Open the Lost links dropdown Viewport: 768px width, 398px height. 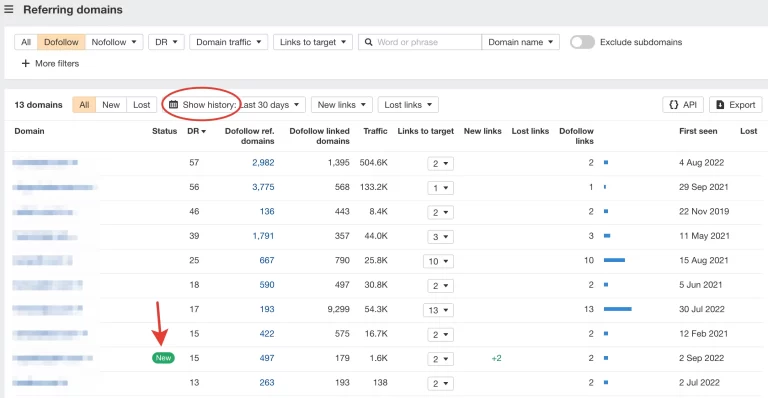[x=408, y=105]
